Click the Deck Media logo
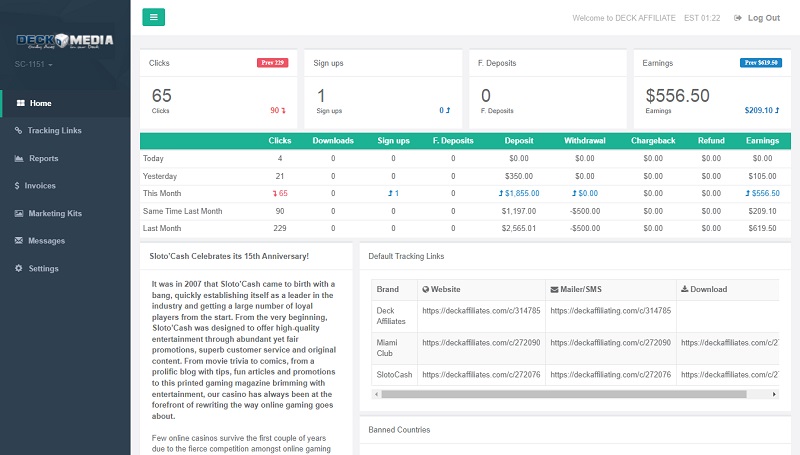Screen dimensions: 800x455 pos(65,40)
